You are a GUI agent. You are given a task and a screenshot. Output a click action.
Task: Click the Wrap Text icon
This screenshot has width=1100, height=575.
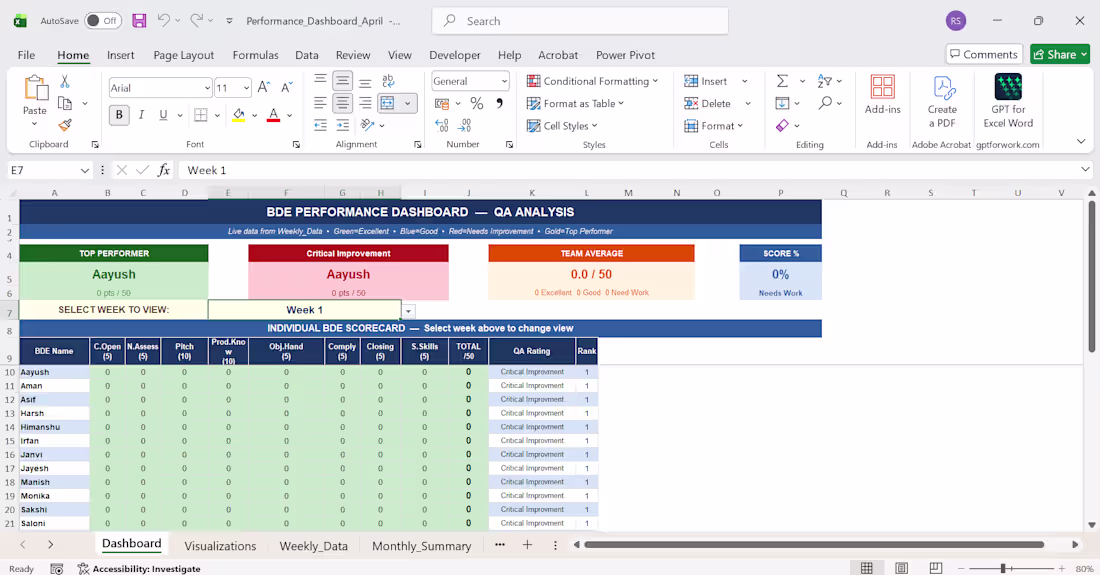[388, 81]
